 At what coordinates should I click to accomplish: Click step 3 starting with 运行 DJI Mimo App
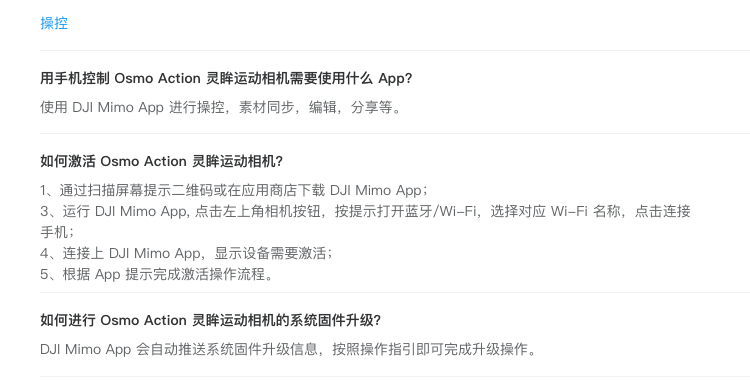coord(365,211)
